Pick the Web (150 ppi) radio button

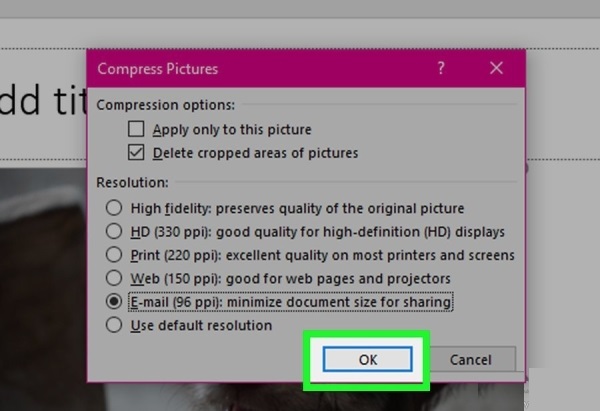(x=114, y=277)
